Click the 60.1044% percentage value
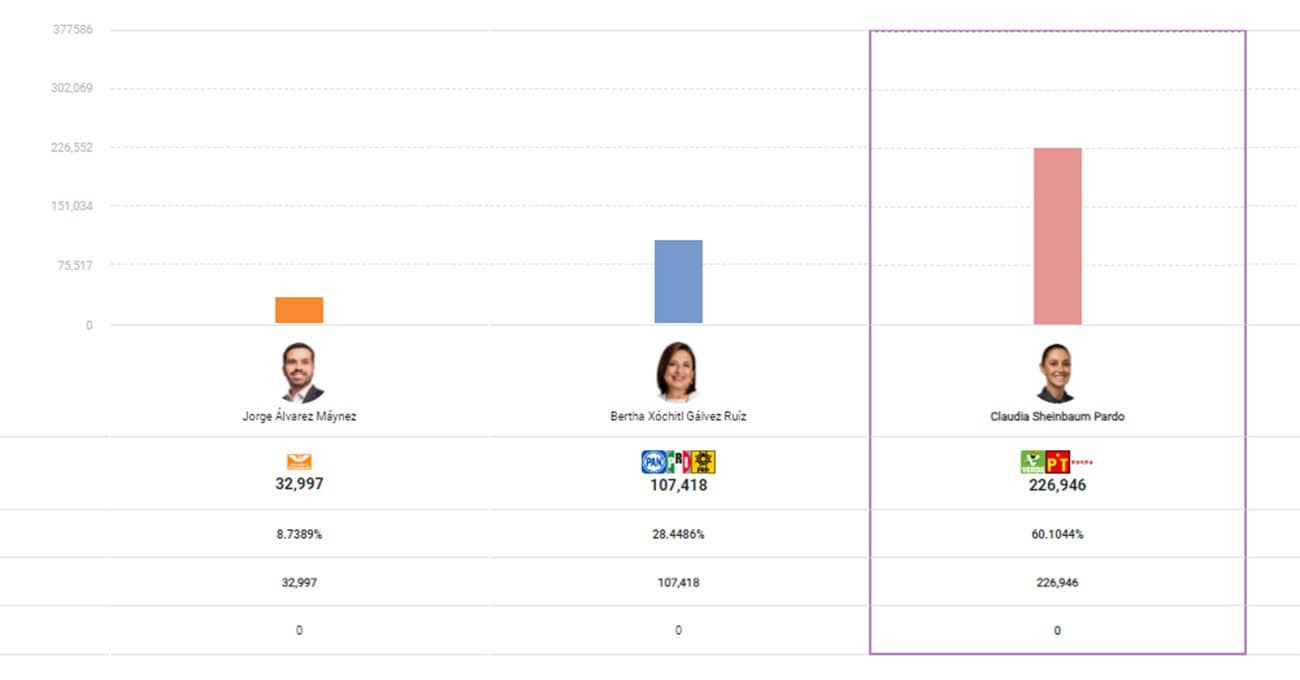1300x680 pixels. coord(1057,535)
